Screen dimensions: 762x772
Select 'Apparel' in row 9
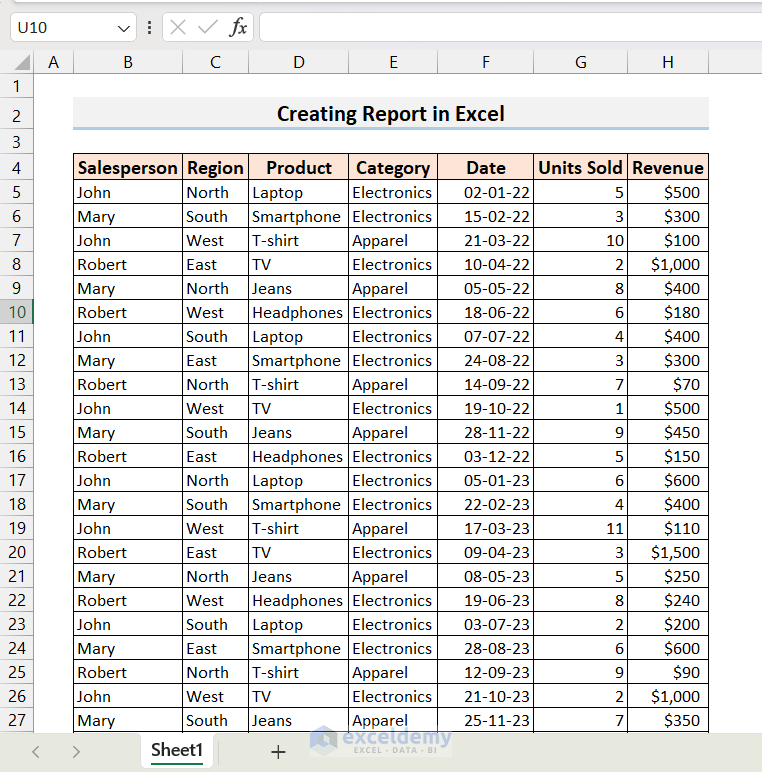point(393,288)
